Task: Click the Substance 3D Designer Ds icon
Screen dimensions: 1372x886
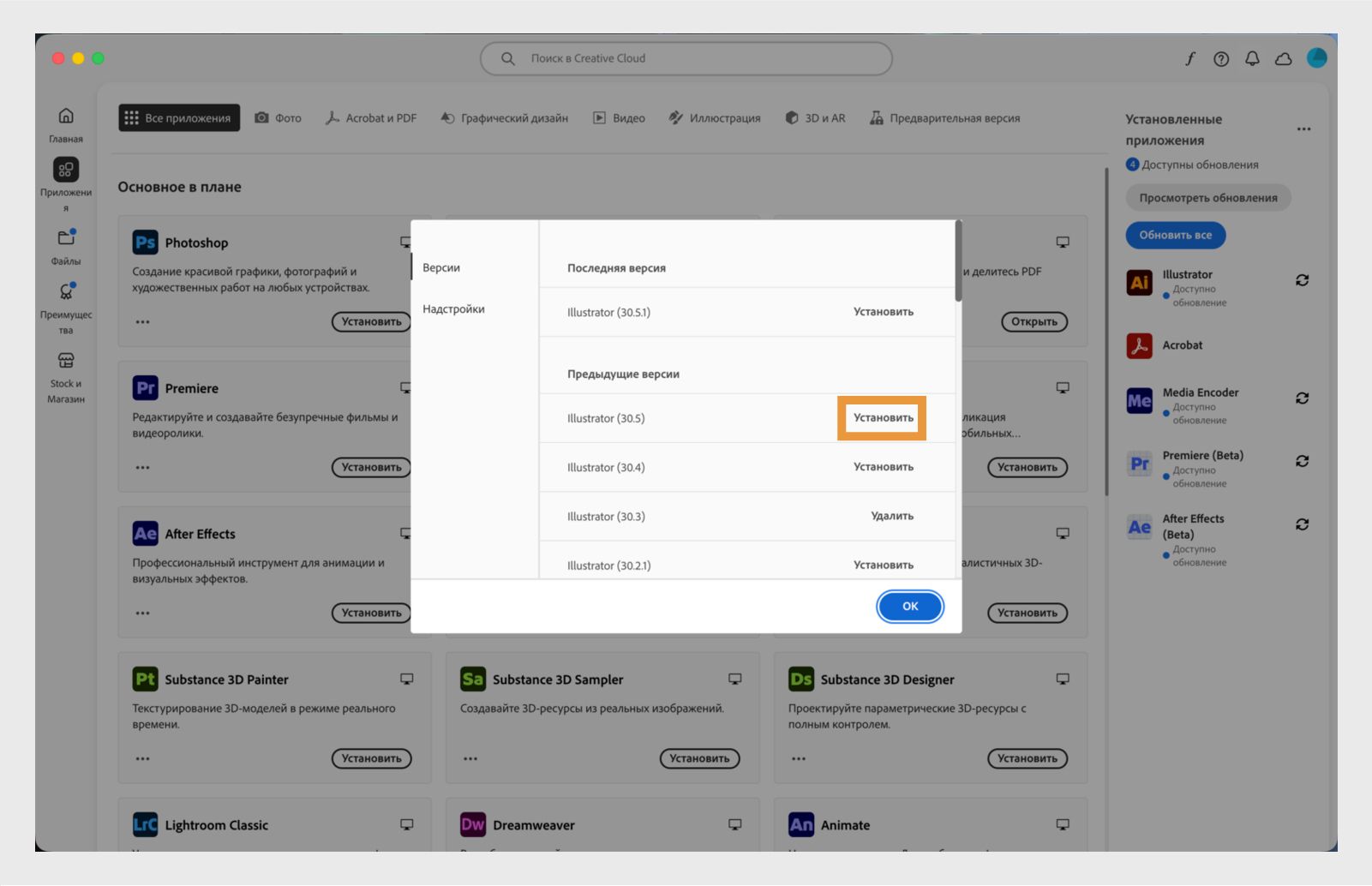Action: coord(801,679)
